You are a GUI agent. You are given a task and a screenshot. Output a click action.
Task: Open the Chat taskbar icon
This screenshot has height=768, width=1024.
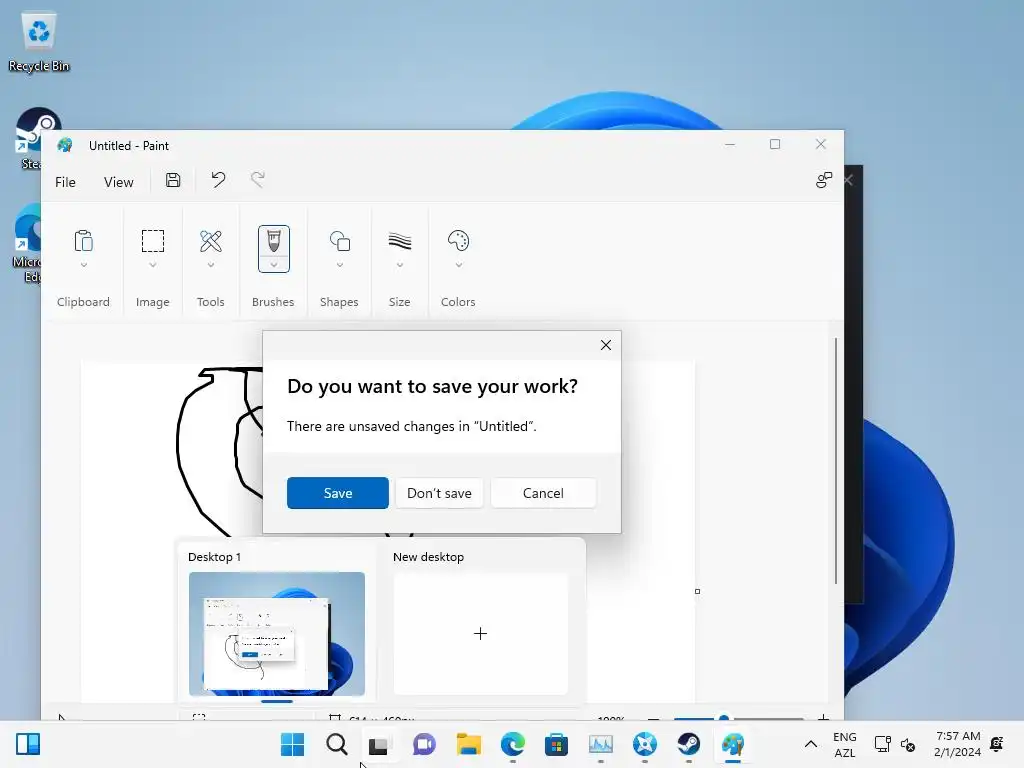(x=424, y=744)
